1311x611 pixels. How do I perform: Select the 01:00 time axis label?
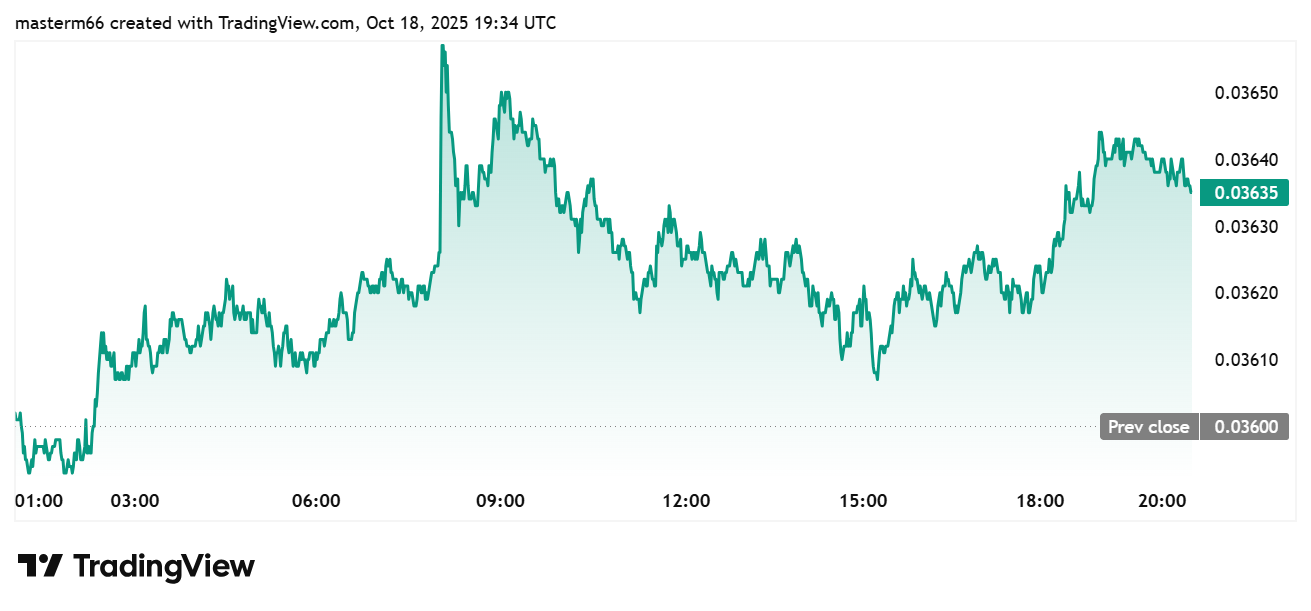40,500
